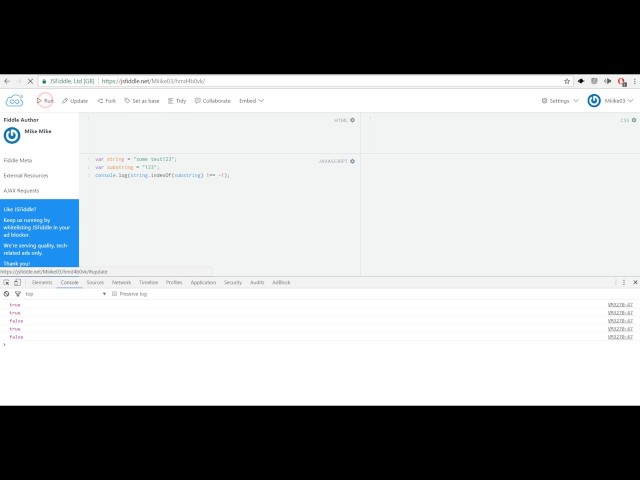Click the Mike Mike author avatar
This screenshot has width=640, height=480.
coord(12,136)
